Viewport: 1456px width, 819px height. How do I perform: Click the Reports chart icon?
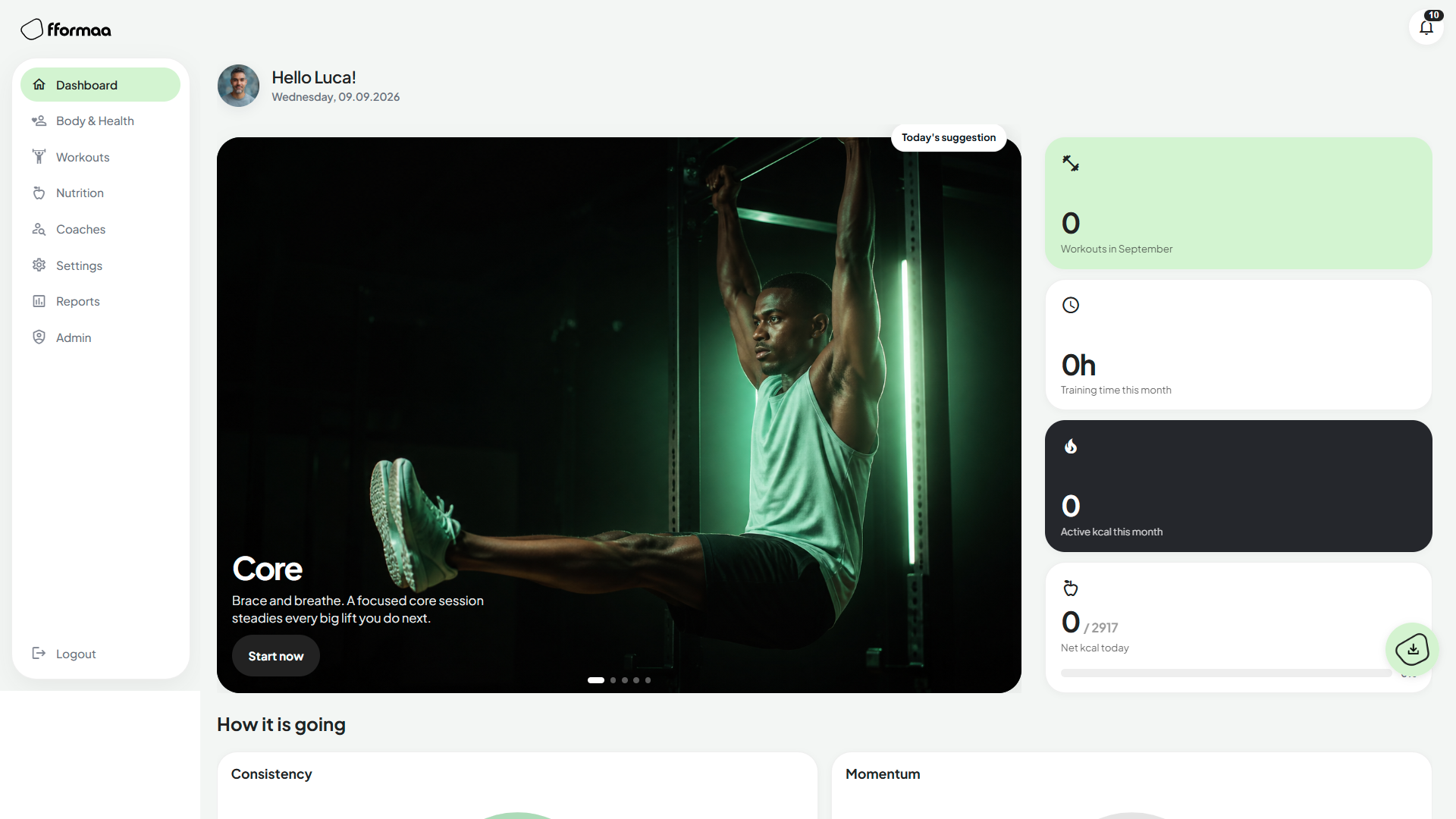coord(39,301)
